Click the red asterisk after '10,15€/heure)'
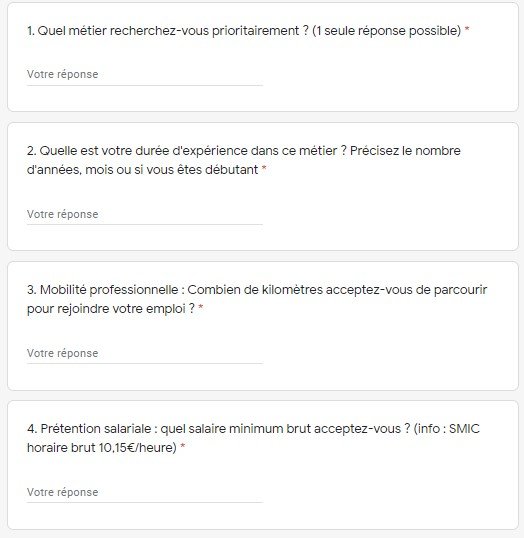The width and height of the screenshot is (524, 538). coord(183,446)
